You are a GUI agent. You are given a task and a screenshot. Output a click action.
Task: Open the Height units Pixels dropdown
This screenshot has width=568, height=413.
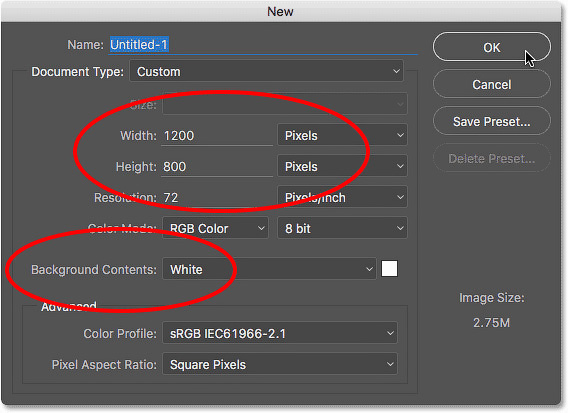[x=342, y=167]
